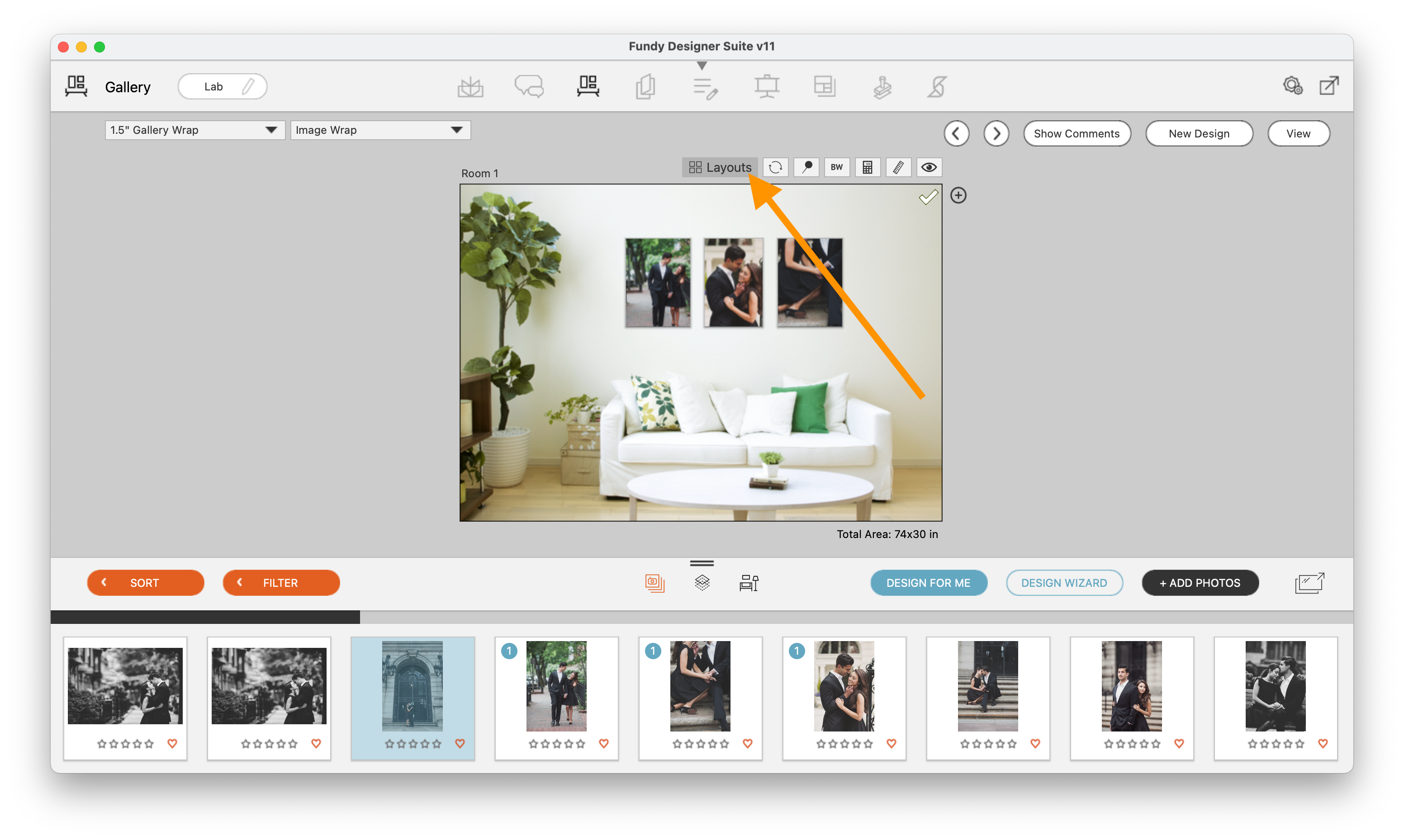
Task: Click Show Comments
Action: tap(1077, 133)
